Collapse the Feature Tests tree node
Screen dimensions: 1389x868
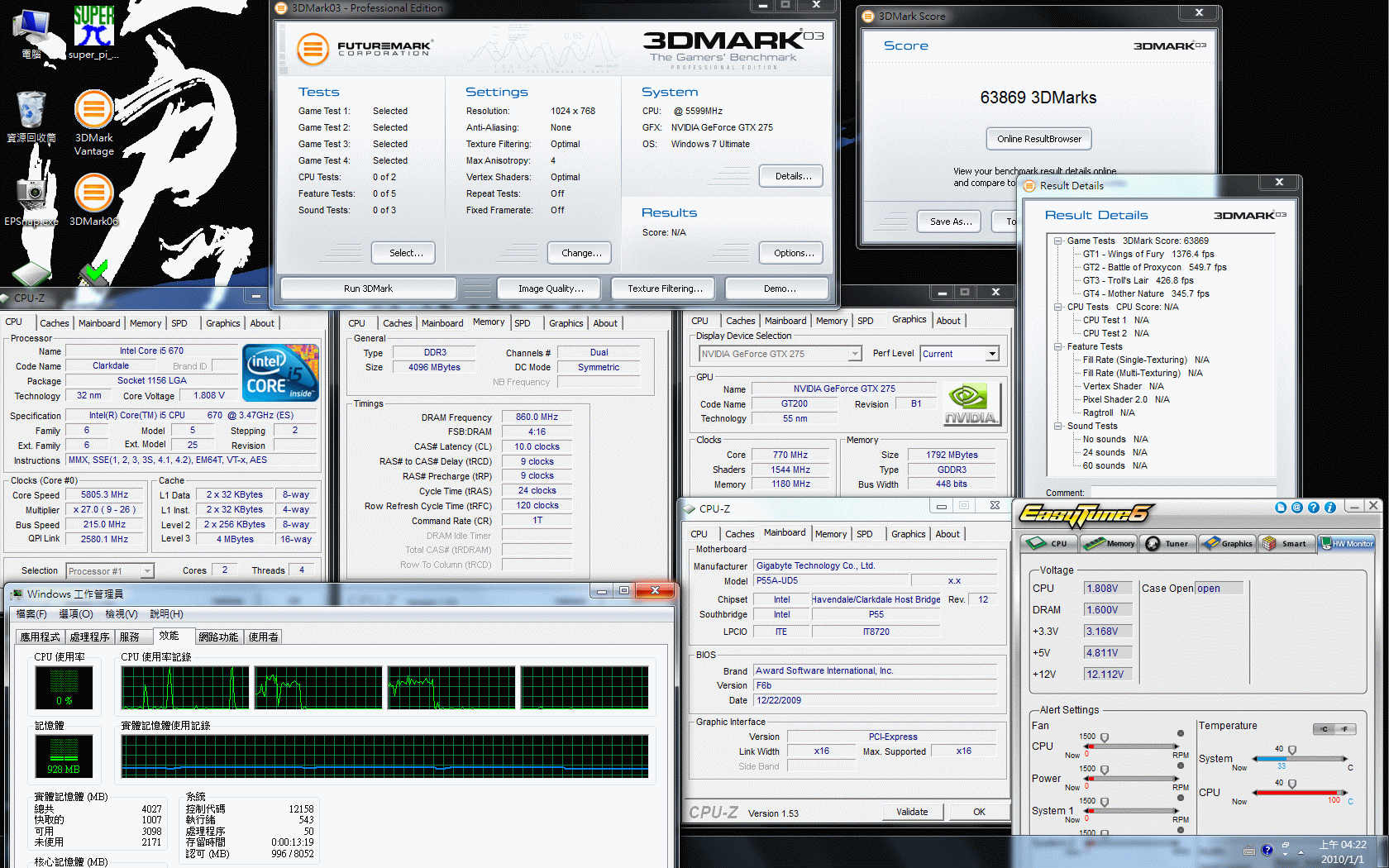[1057, 346]
